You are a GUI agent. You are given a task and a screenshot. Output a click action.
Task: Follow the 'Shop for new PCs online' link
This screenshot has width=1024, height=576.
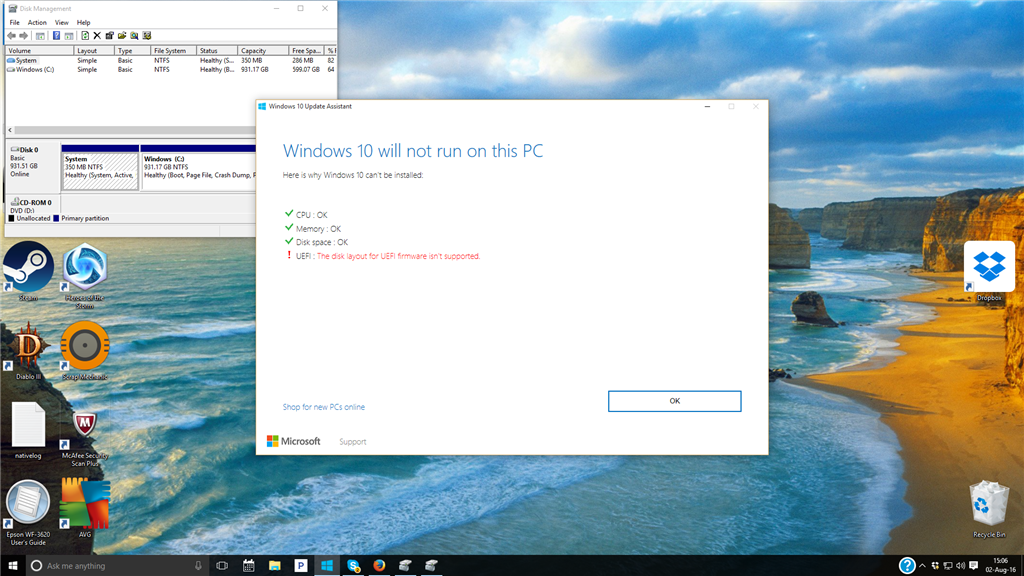click(x=324, y=407)
